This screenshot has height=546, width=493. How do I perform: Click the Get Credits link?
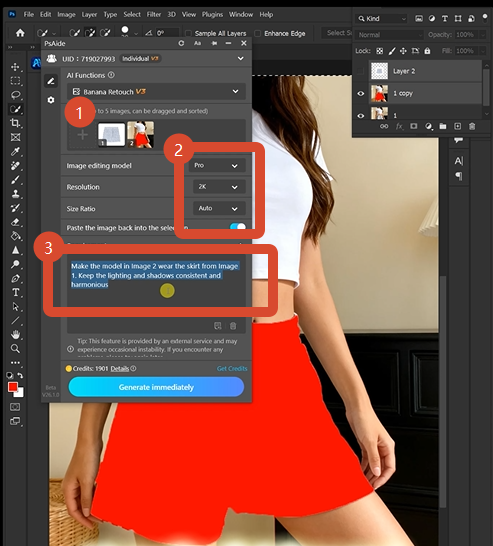pyautogui.click(x=232, y=368)
